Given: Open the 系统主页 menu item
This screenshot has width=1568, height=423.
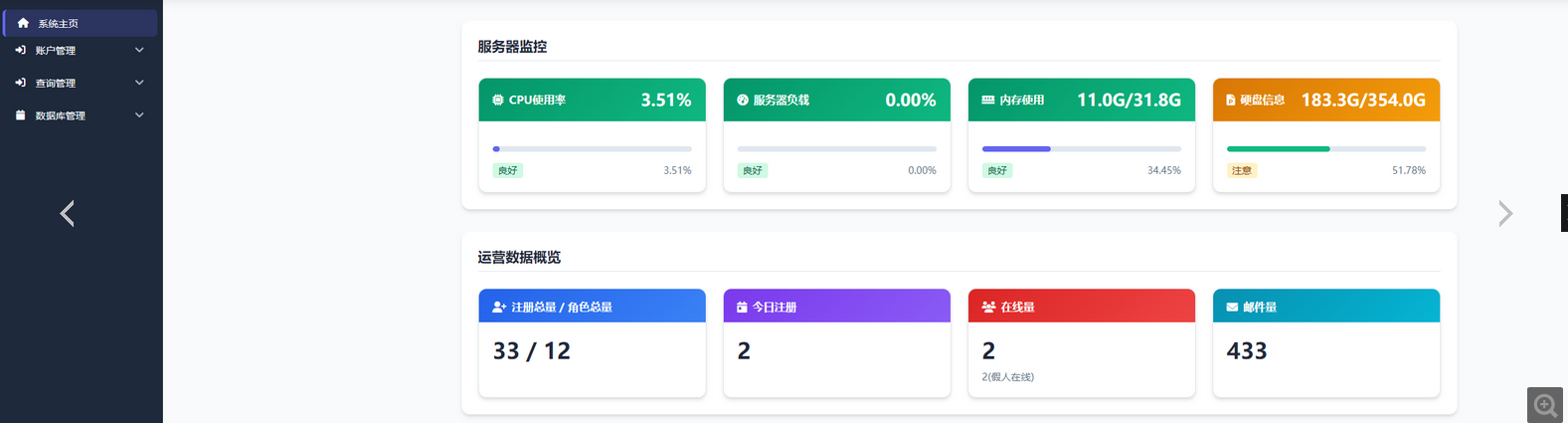Looking at the screenshot, I should point(58,23).
